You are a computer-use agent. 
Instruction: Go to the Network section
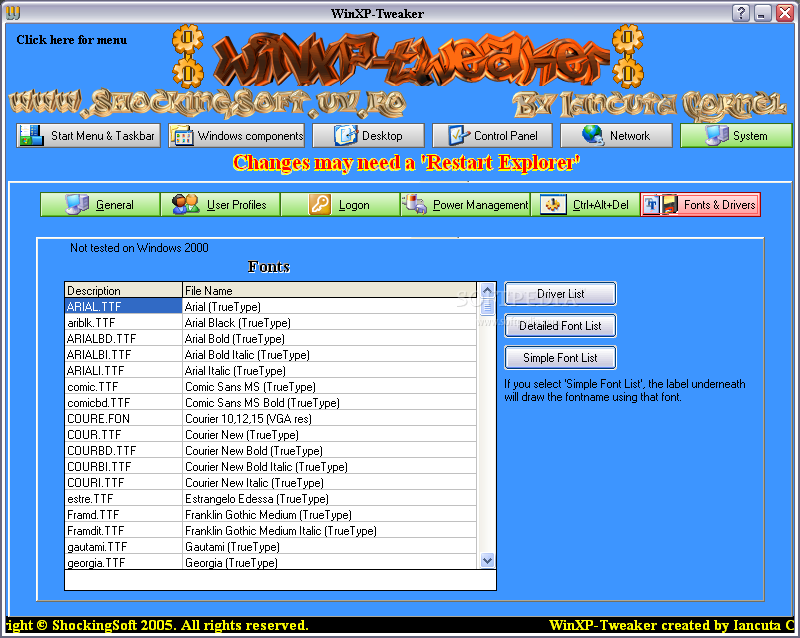616,136
